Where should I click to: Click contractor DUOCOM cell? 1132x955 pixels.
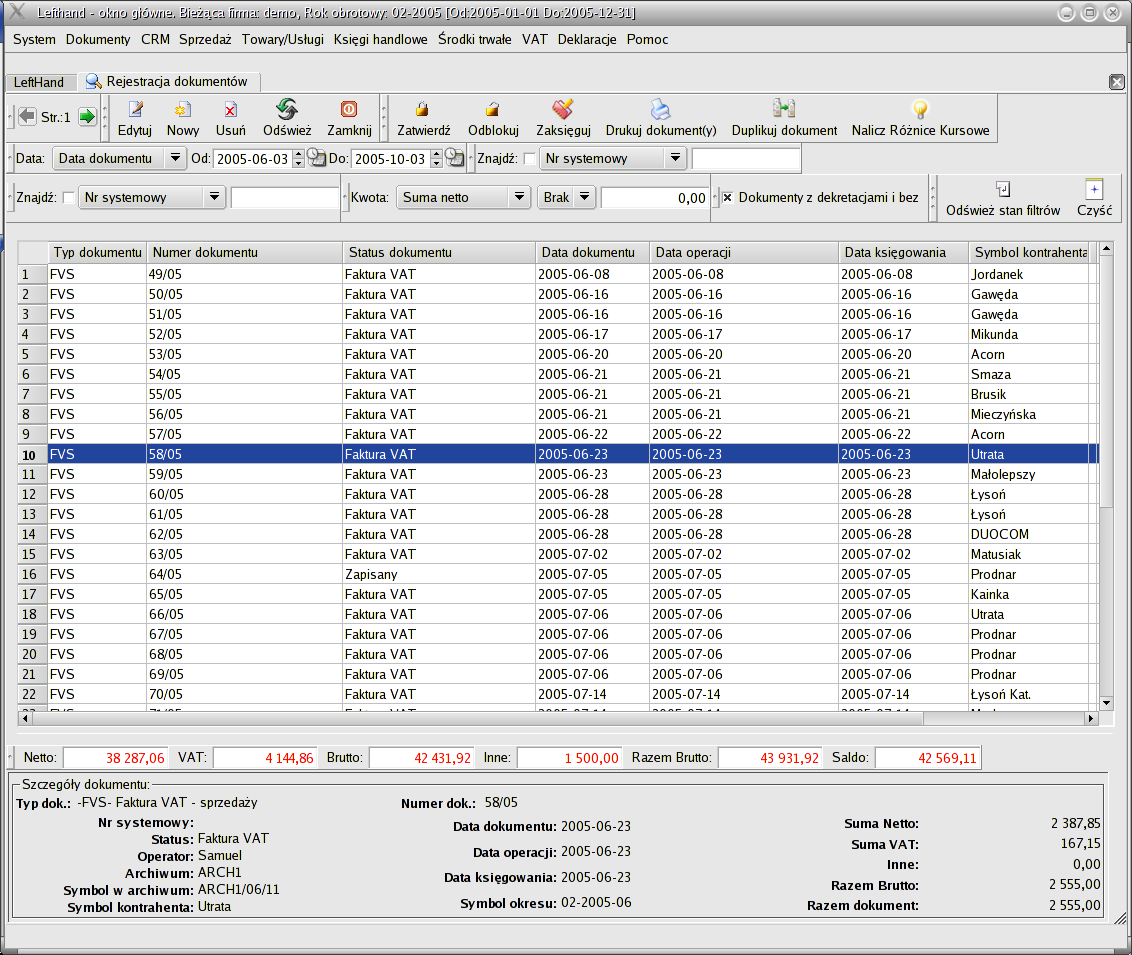click(1029, 534)
